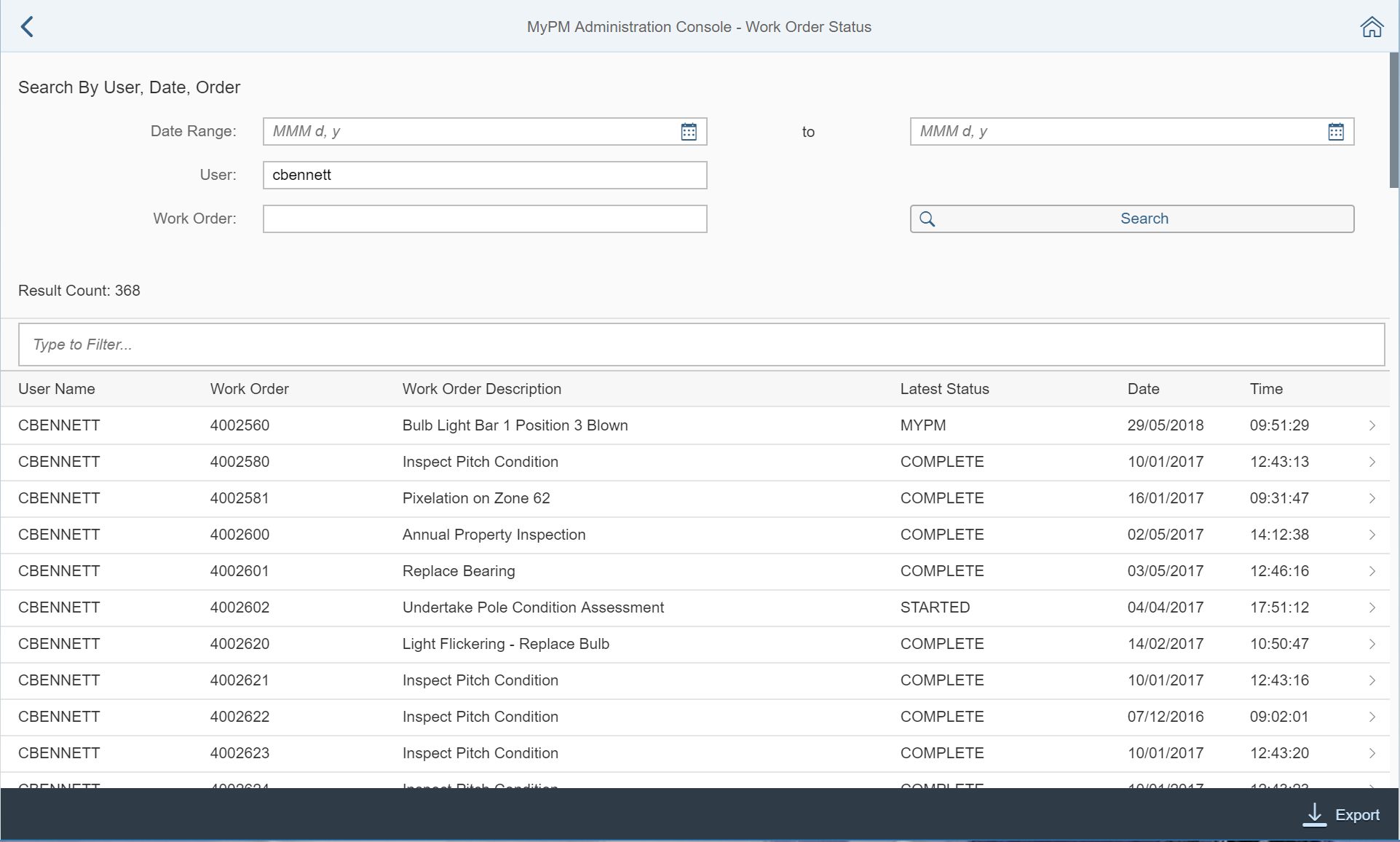This screenshot has height=842, width=1400.
Task: Click the Work Order column header
Action: point(249,389)
